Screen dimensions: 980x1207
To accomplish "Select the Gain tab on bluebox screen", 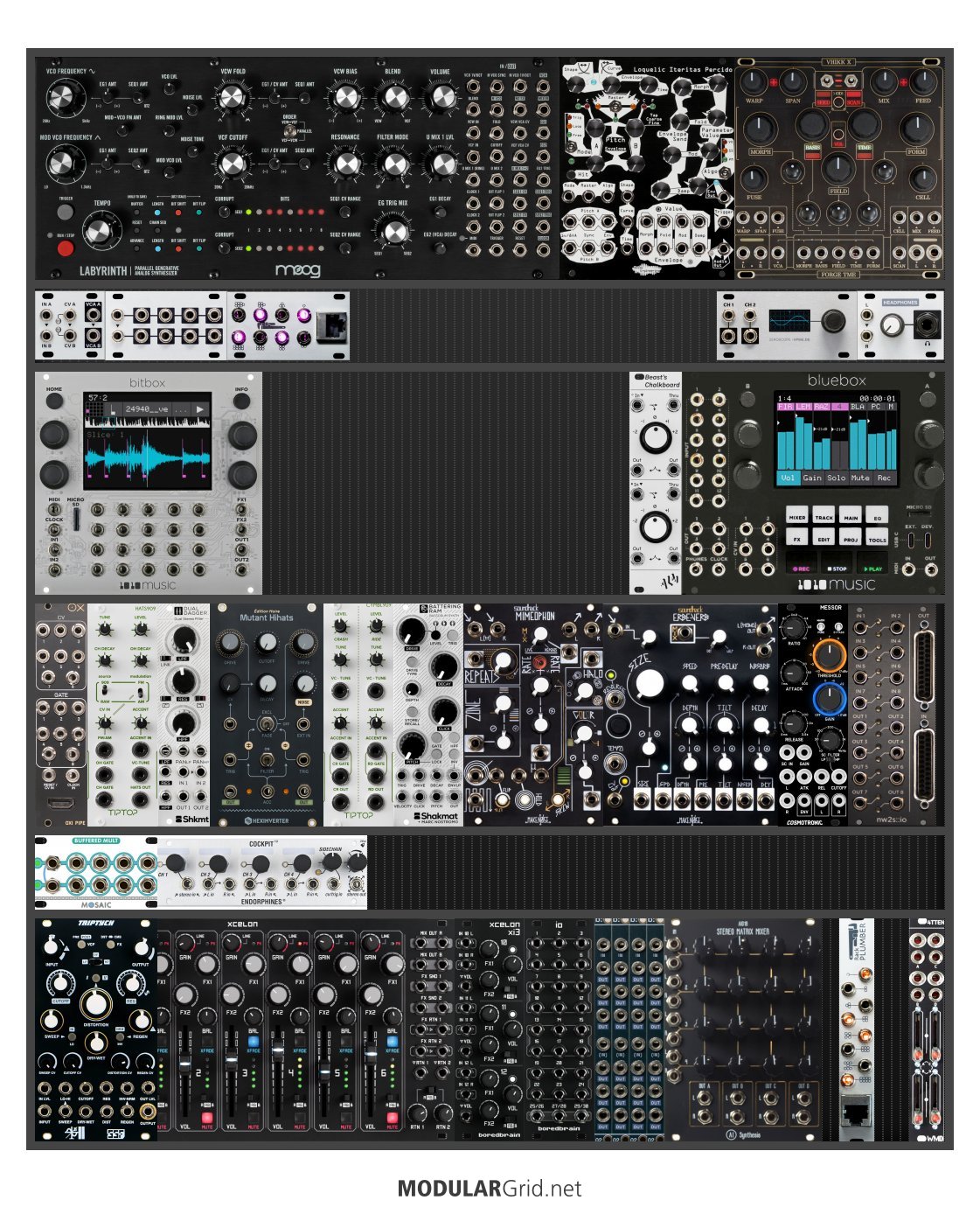I will [812, 478].
